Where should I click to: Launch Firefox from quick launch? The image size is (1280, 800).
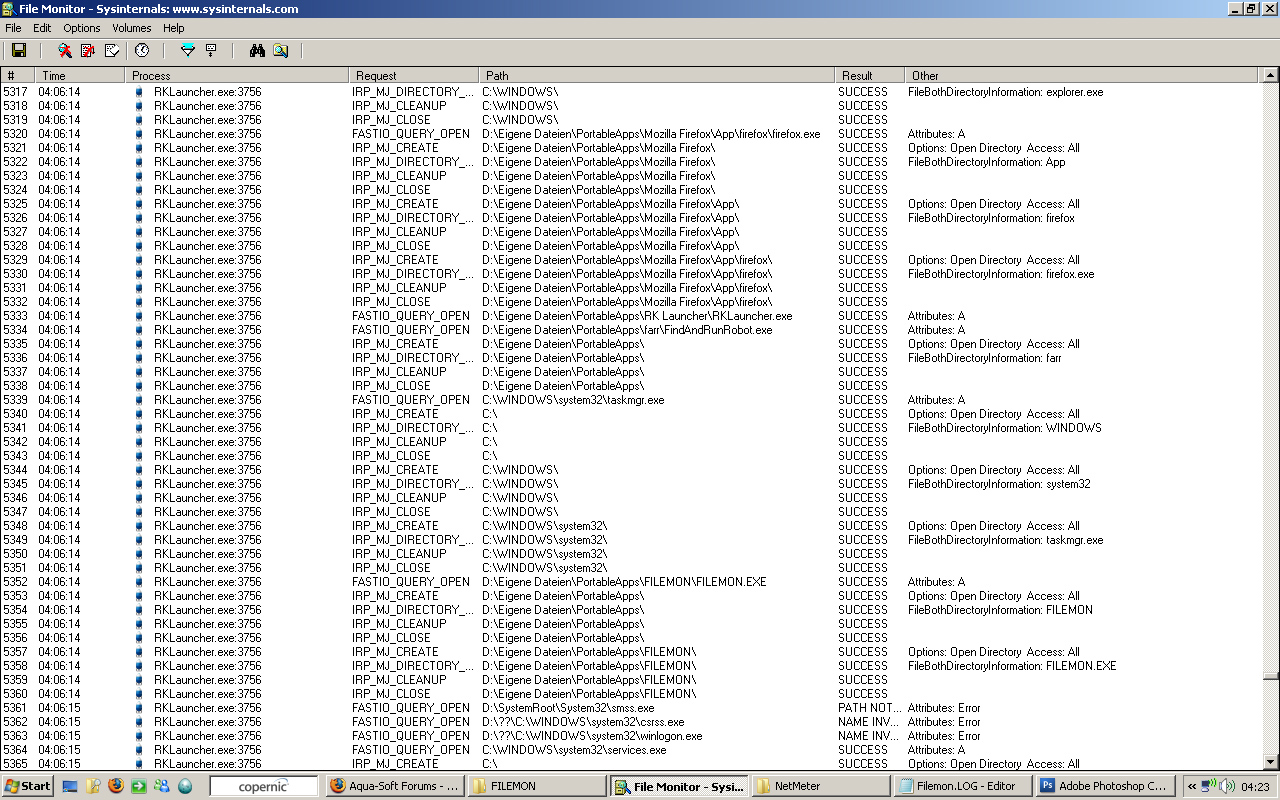click(116, 786)
